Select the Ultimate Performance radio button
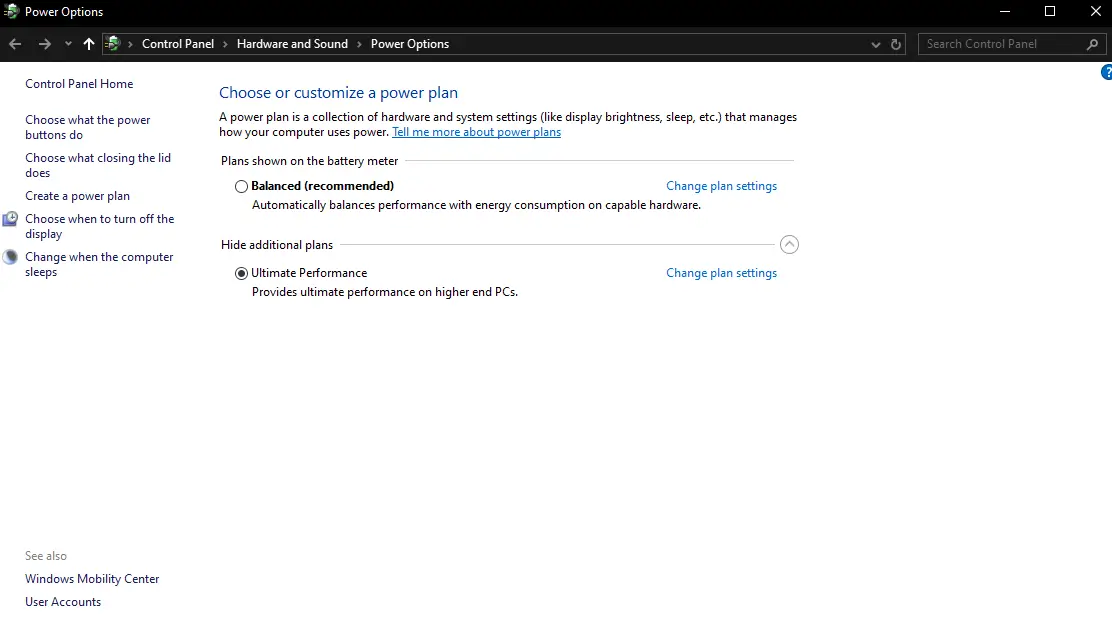Viewport: 1112px width, 618px height. [x=241, y=273]
